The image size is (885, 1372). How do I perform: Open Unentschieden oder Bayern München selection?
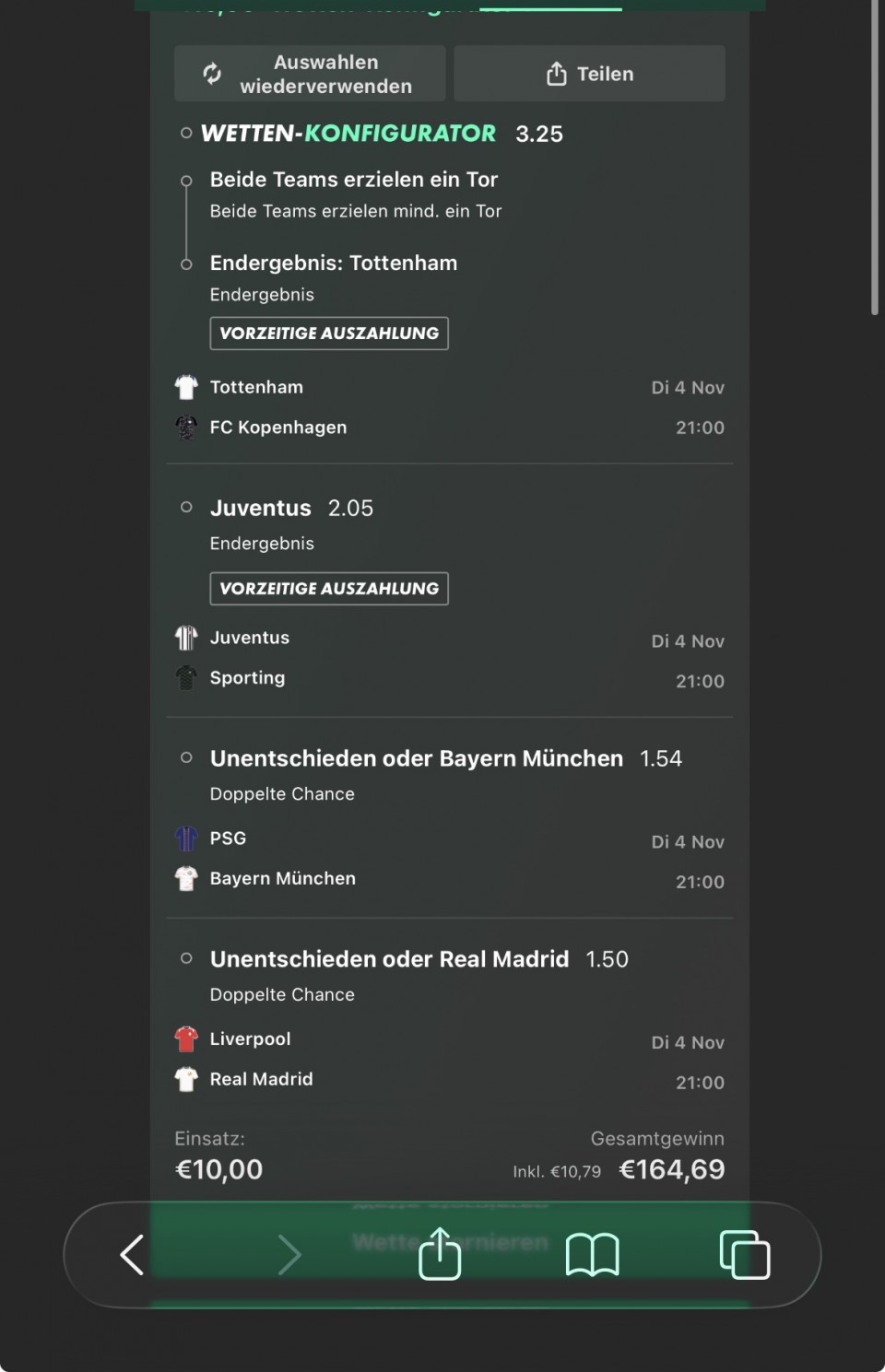click(x=417, y=758)
